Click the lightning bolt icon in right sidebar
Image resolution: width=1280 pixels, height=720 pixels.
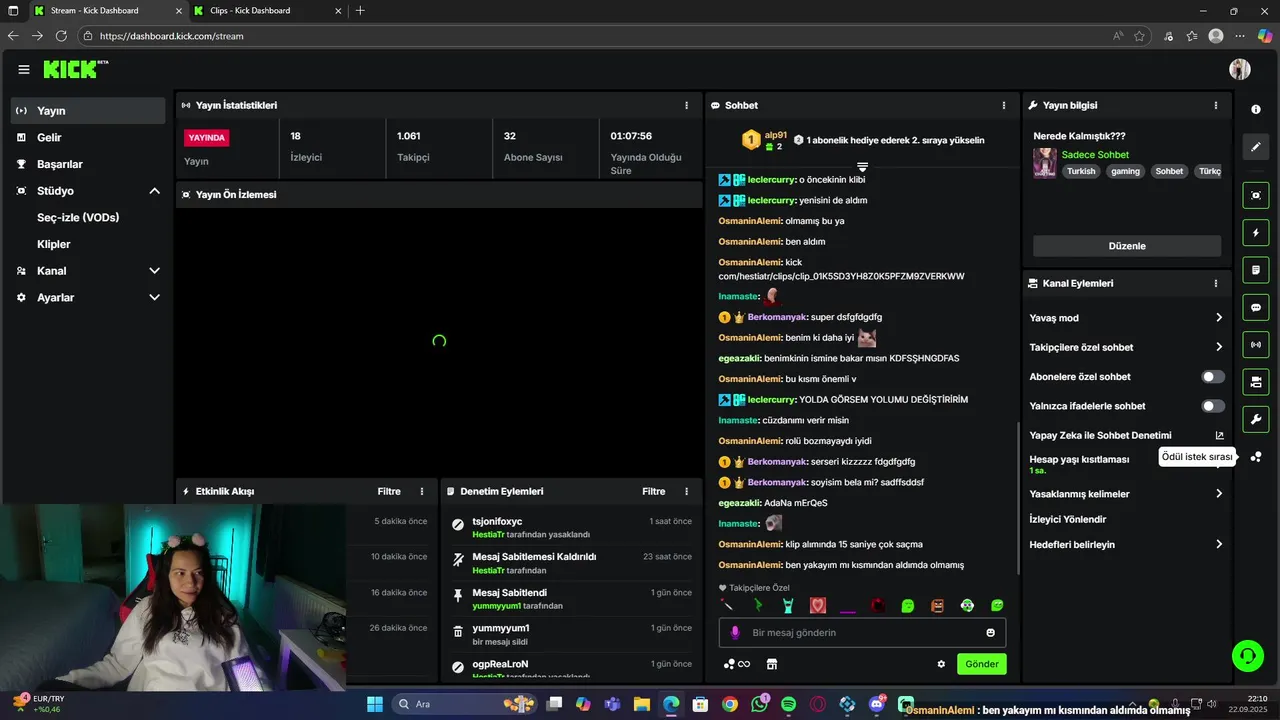click(x=1256, y=233)
